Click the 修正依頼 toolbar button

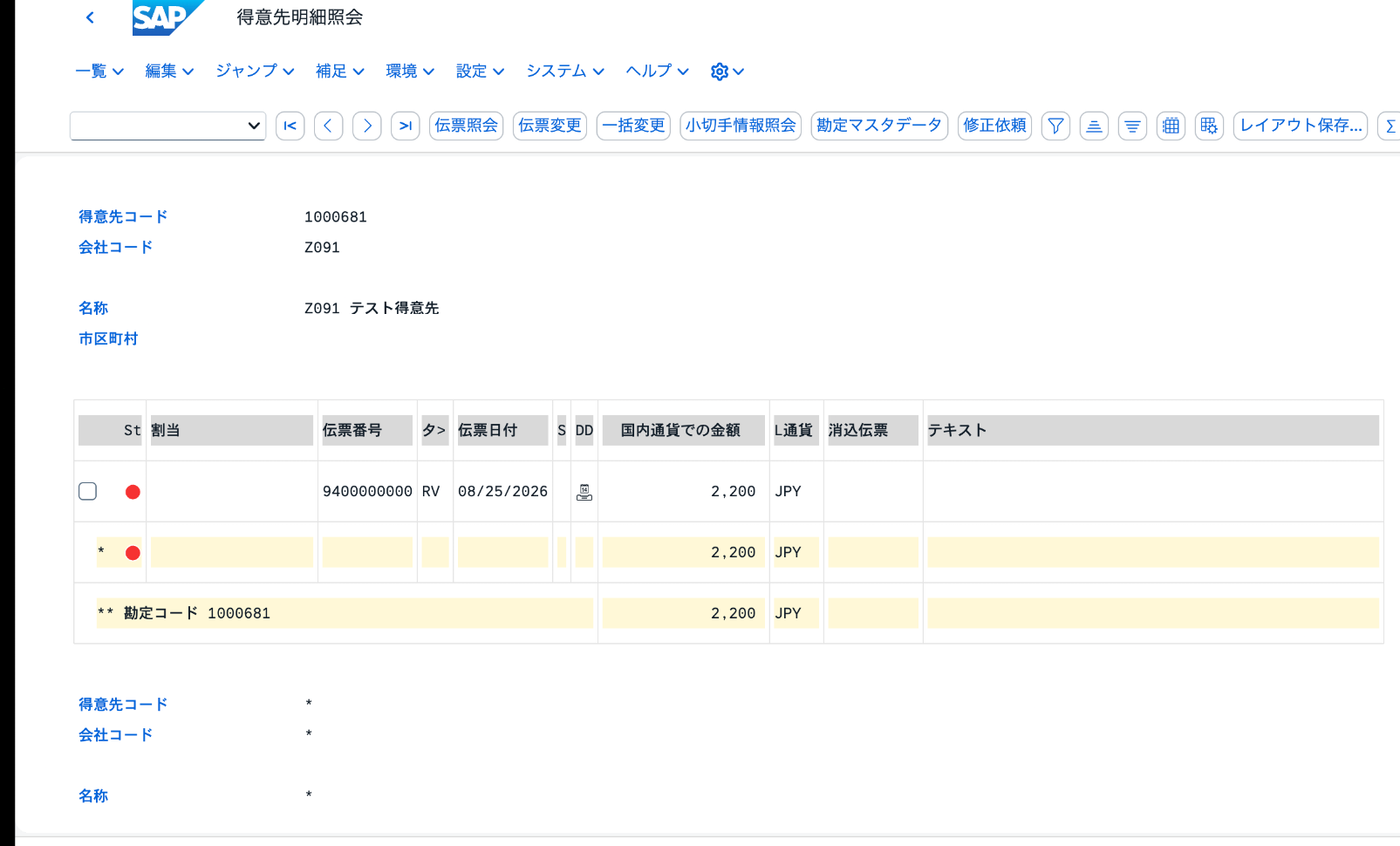coord(994,126)
